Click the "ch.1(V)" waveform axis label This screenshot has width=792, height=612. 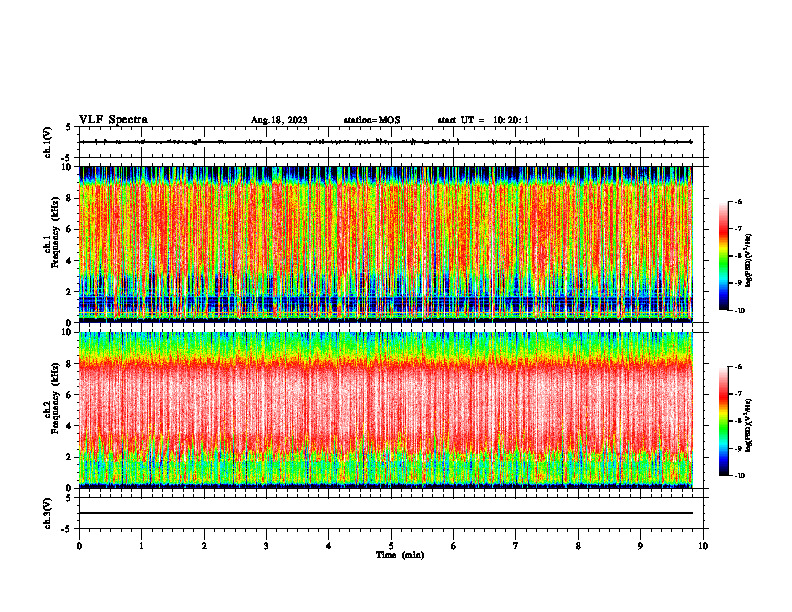pyautogui.click(x=47, y=142)
